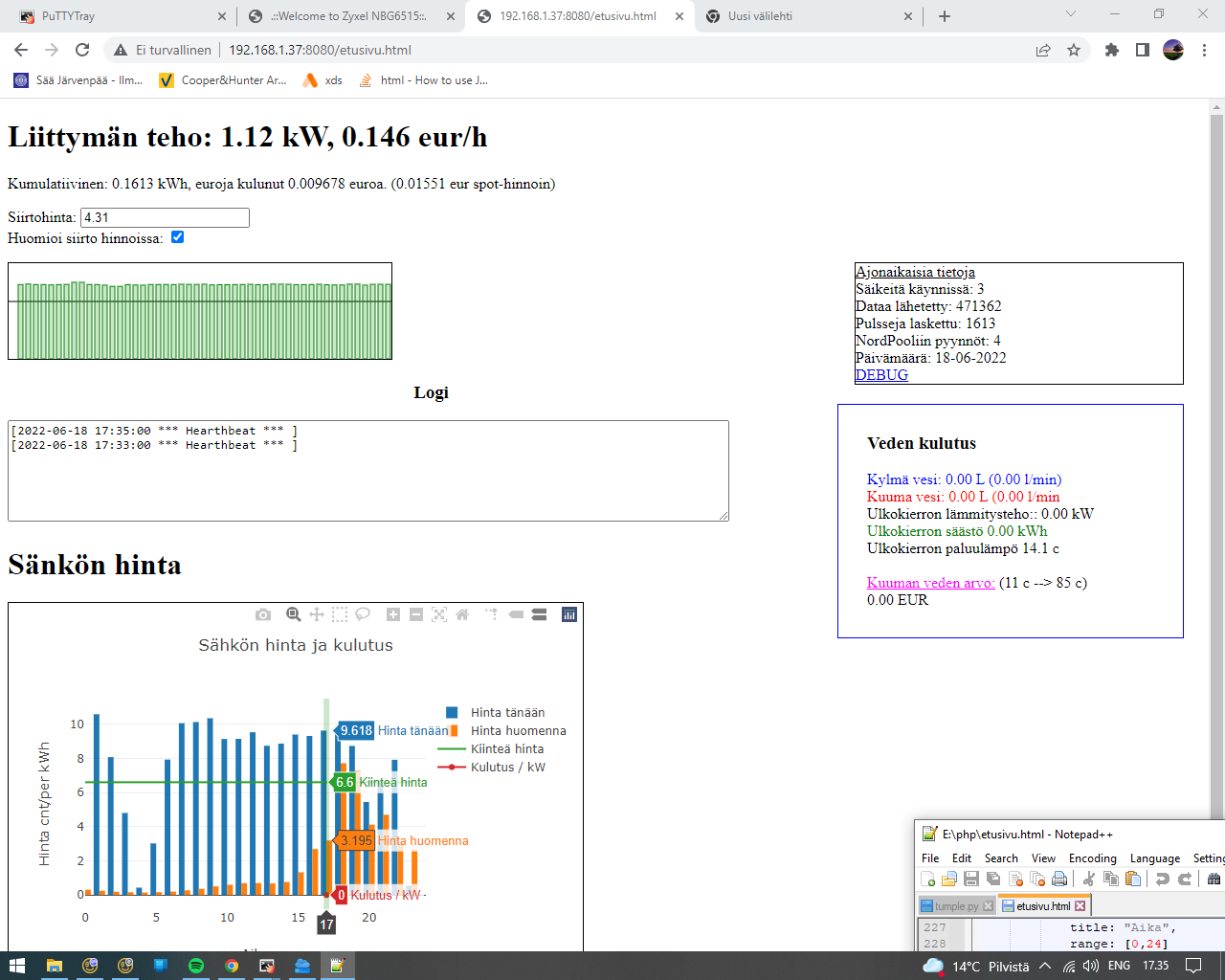Click Open file icon in Notepad++
Viewport: 1225px width, 980px height.
(949, 879)
